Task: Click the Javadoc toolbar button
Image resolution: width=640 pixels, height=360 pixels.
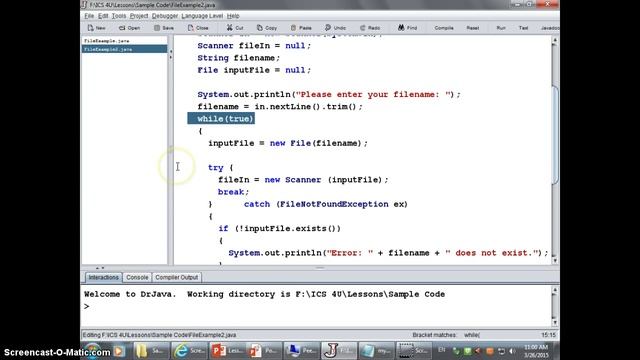Action: (x=549, y=28)
